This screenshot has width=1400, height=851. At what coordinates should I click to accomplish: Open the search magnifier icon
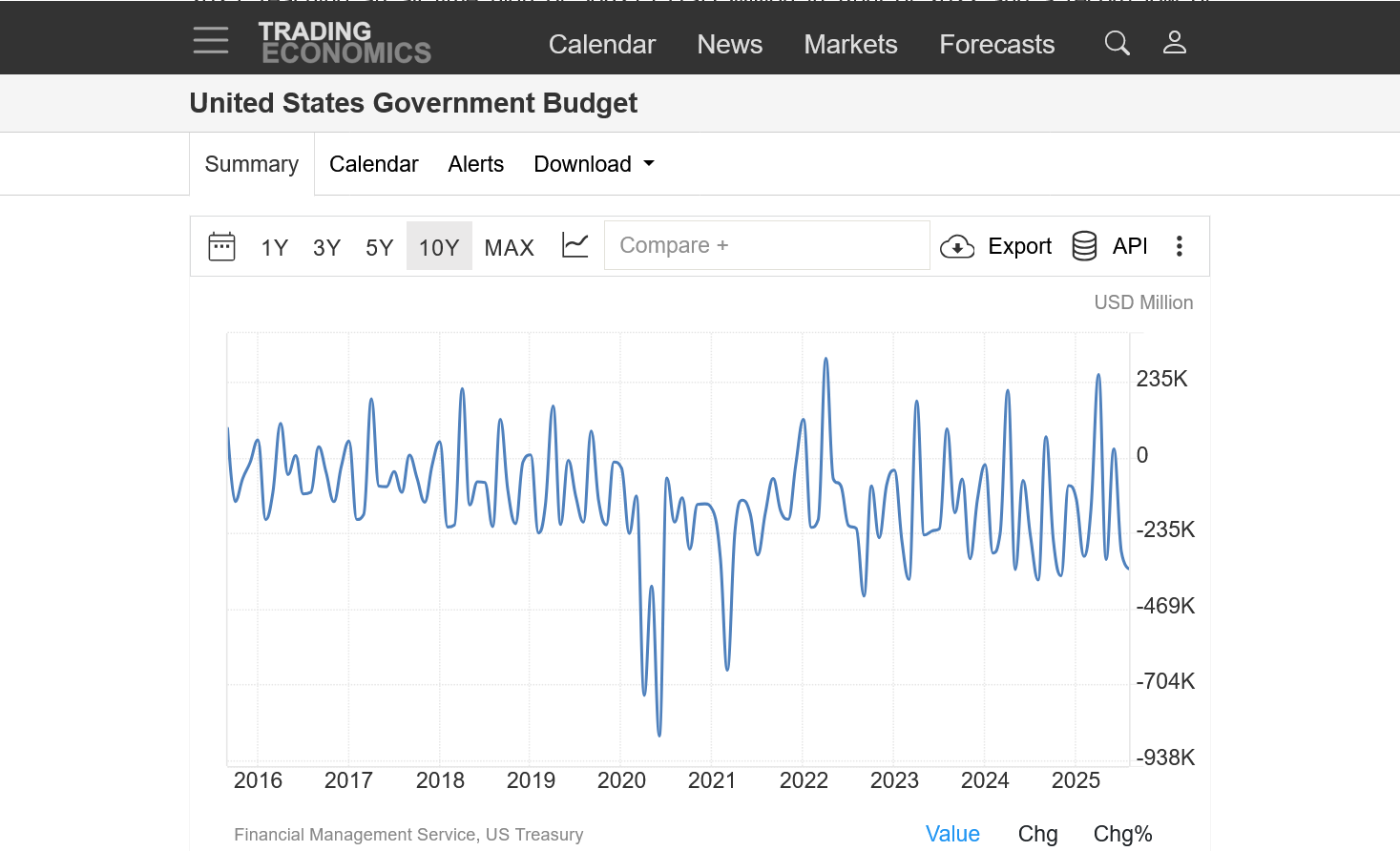coord(1117,43)
